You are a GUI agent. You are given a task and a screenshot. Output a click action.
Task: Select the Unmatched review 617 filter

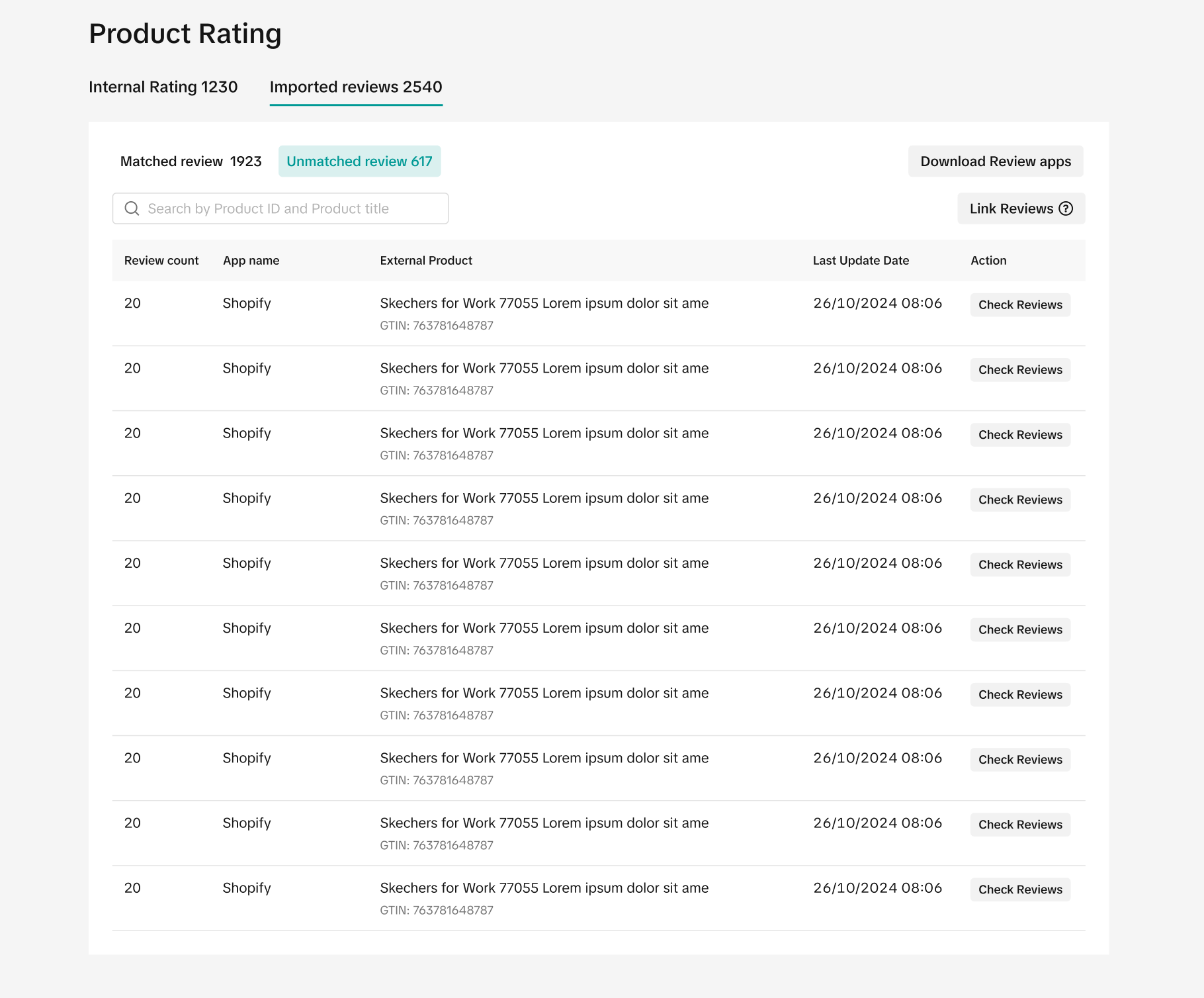click(x=359, y=161)
